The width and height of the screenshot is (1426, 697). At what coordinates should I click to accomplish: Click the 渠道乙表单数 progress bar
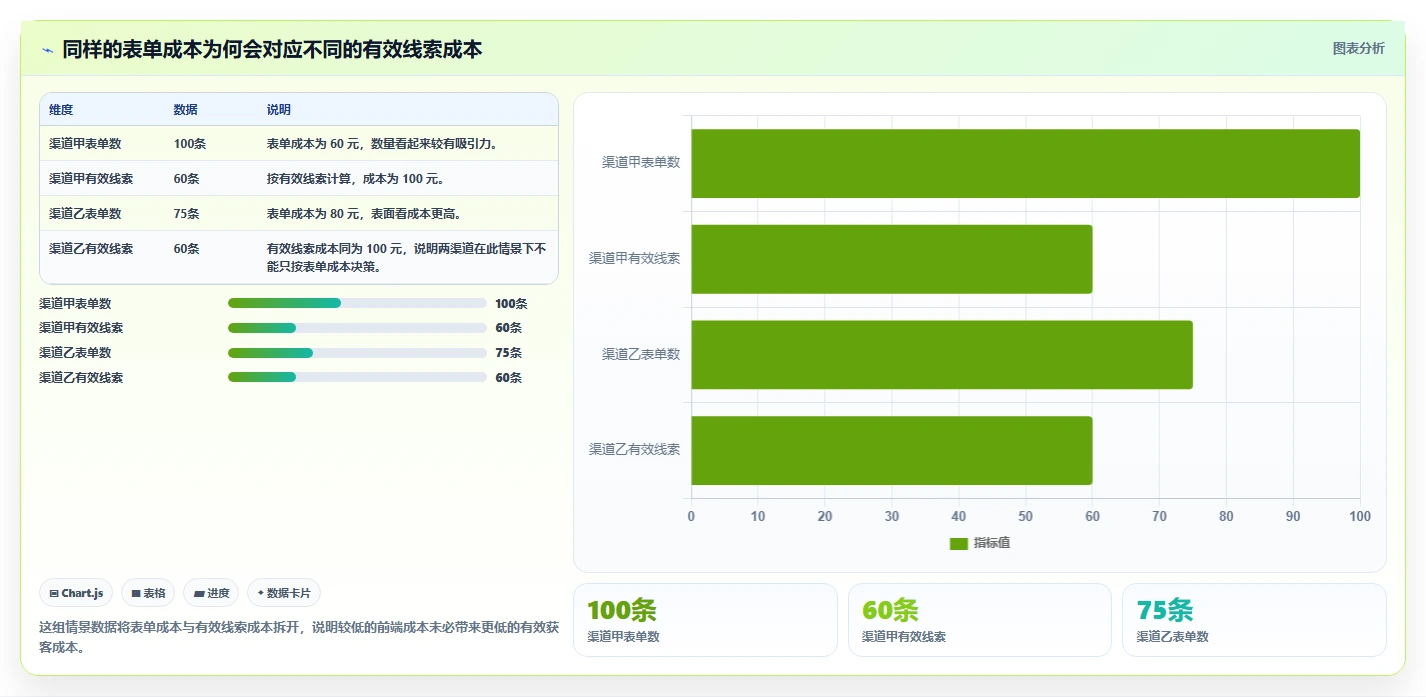click(357, 353)
